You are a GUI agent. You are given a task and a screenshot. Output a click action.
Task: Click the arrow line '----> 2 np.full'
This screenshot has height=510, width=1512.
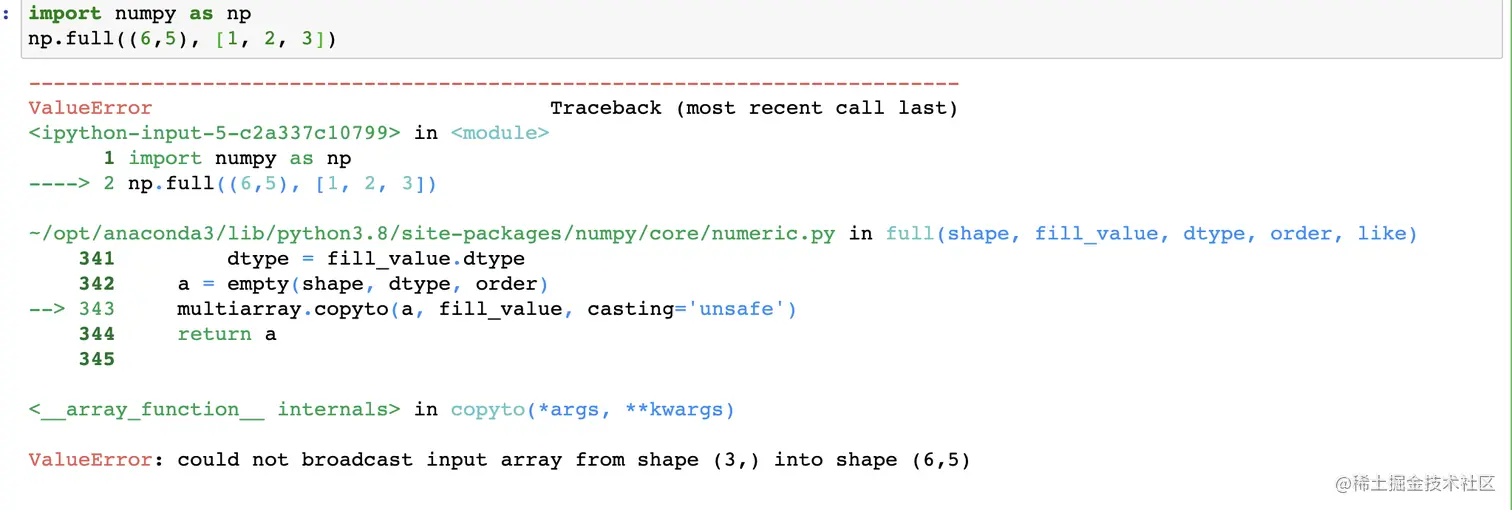pos(232,184)
